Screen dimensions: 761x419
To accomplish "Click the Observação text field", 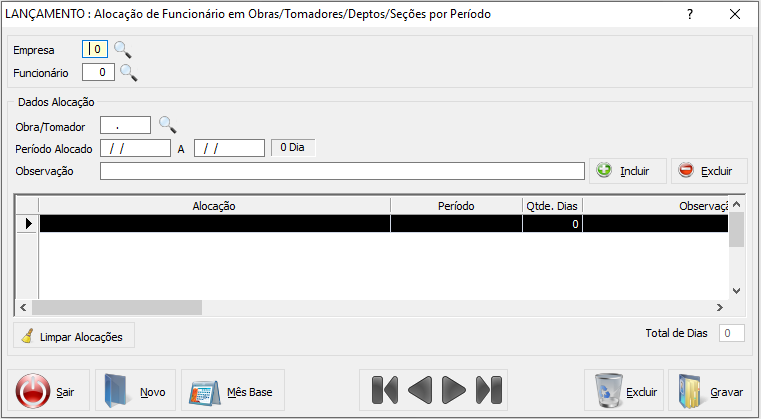I will [x=342, y=171].
